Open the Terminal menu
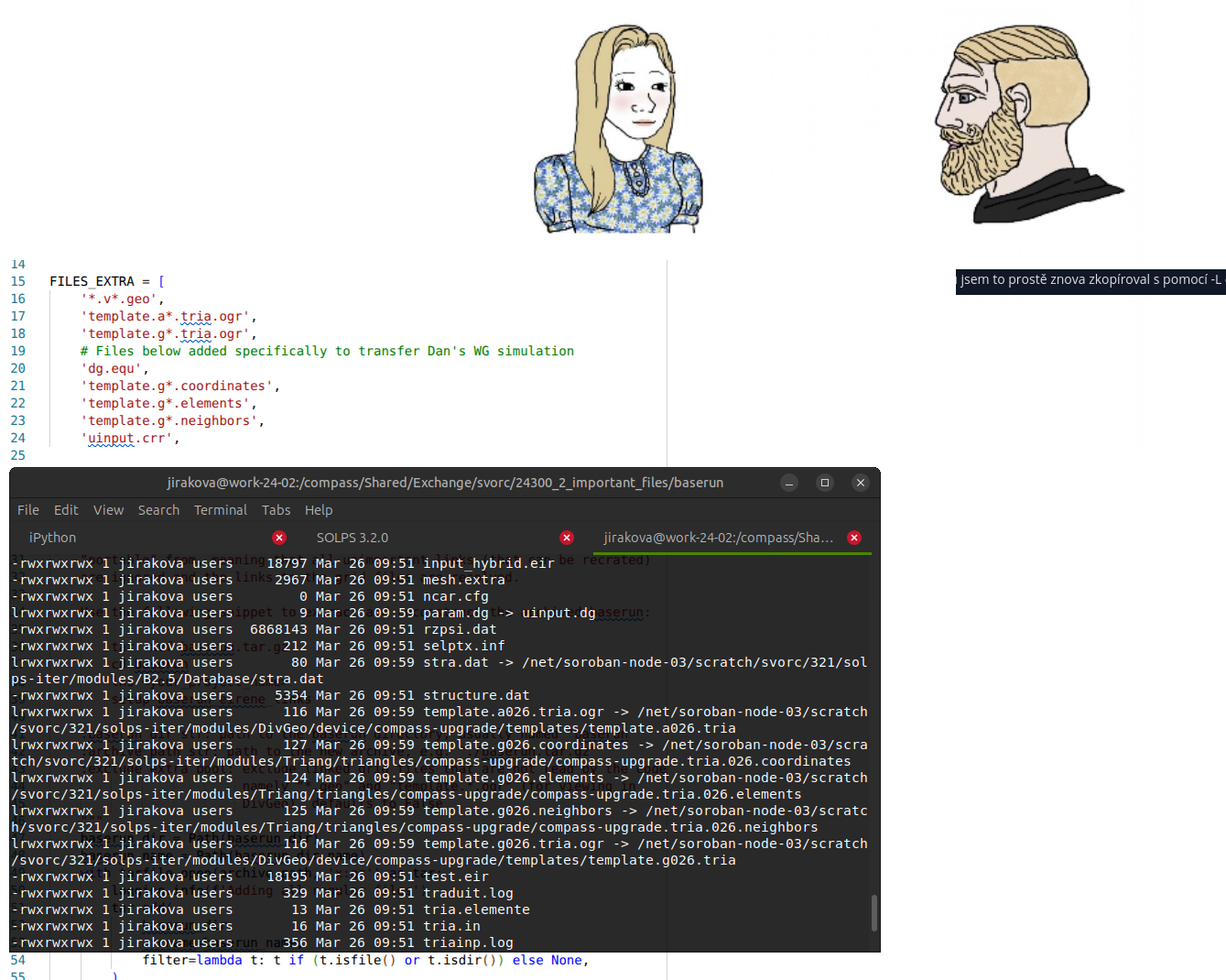Viewport: 1226px width, 980px height. point(221,510)
